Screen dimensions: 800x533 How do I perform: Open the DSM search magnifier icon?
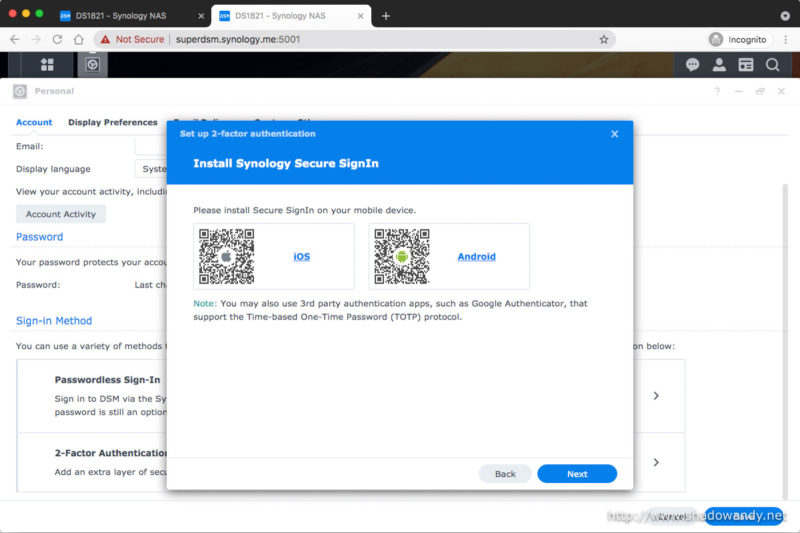772,65
